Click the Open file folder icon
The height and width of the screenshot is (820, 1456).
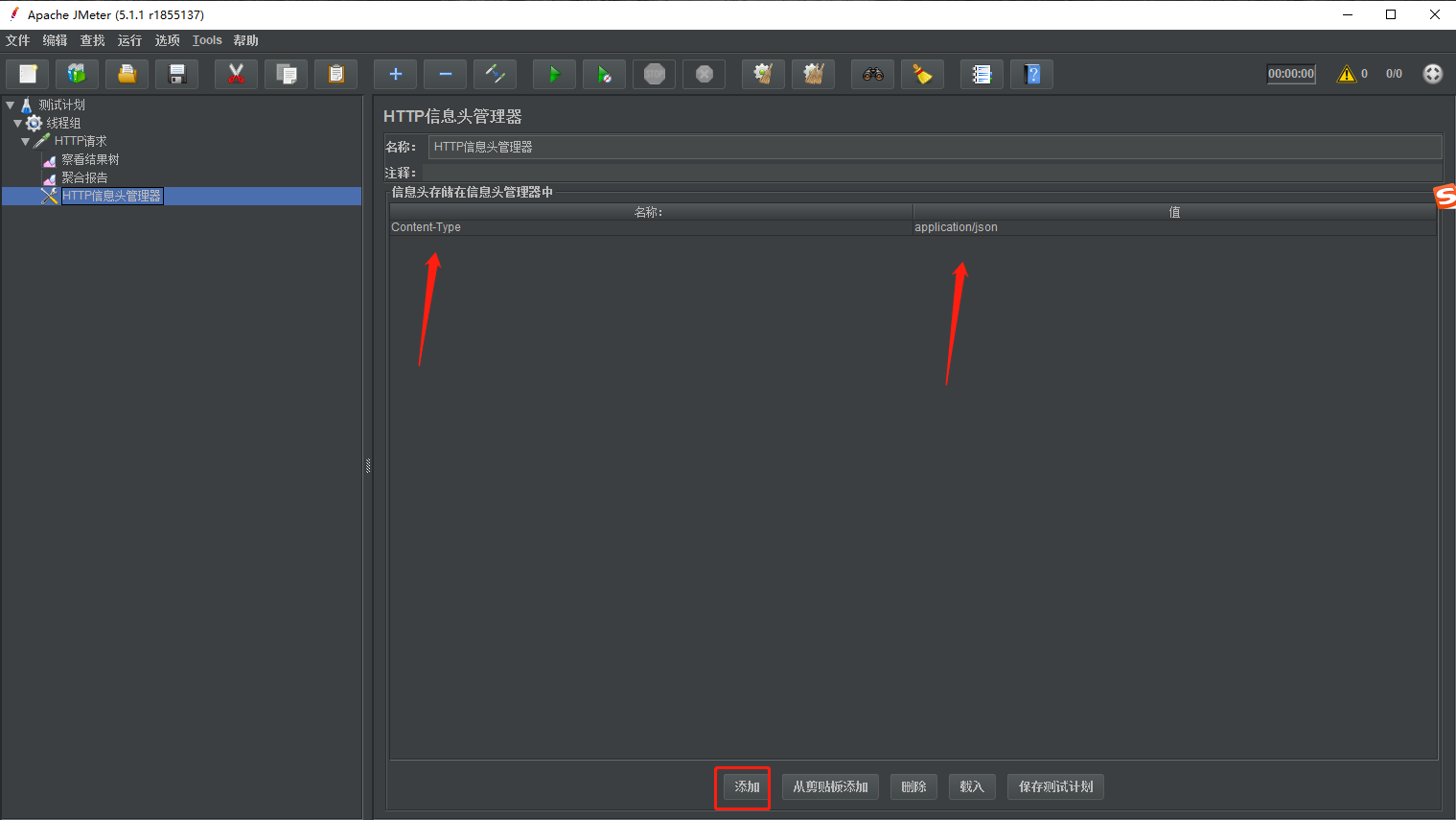pyautogui.click(x=127, y=74)
